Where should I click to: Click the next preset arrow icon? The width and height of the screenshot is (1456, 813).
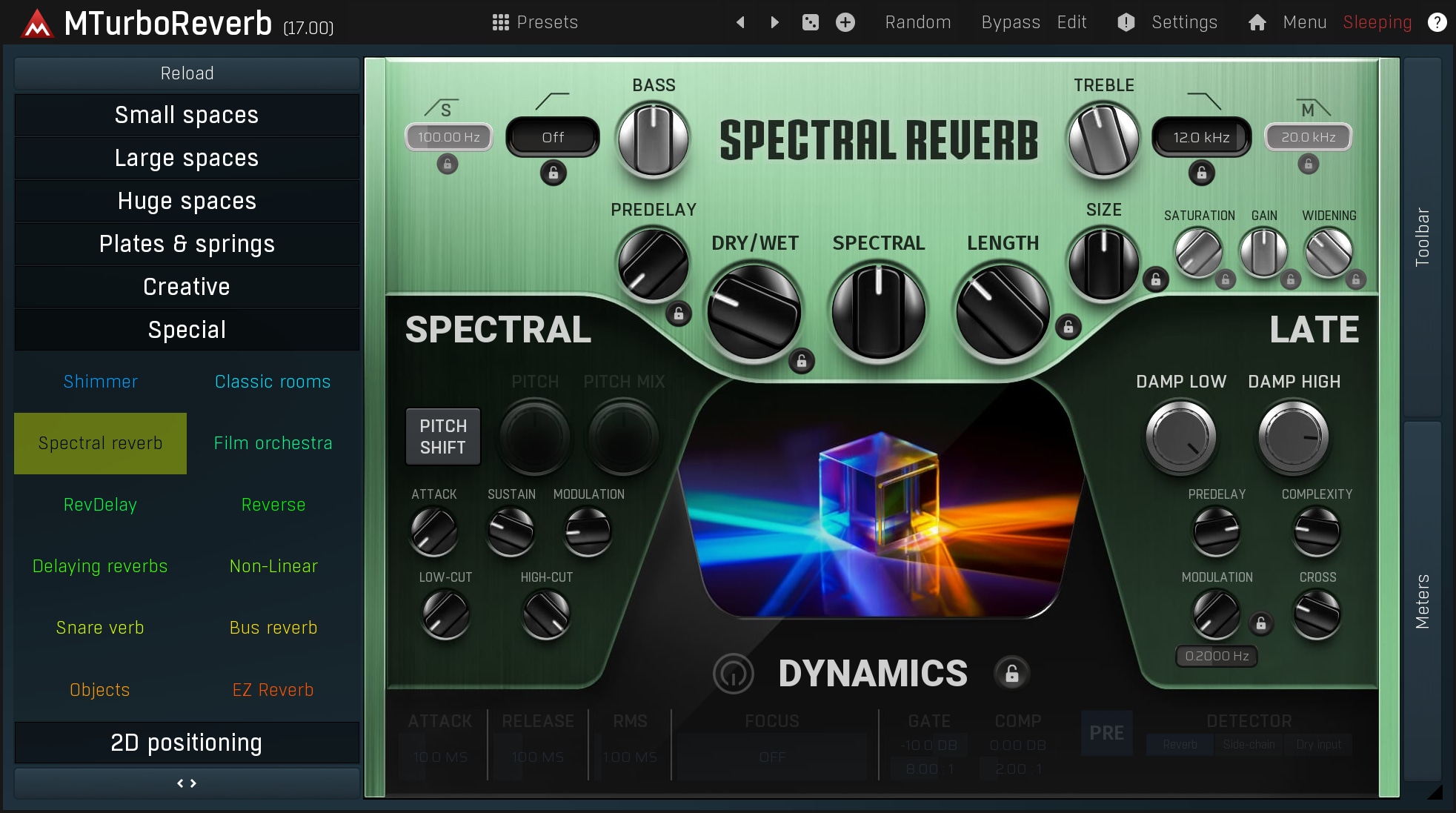(x=774, y=22)
